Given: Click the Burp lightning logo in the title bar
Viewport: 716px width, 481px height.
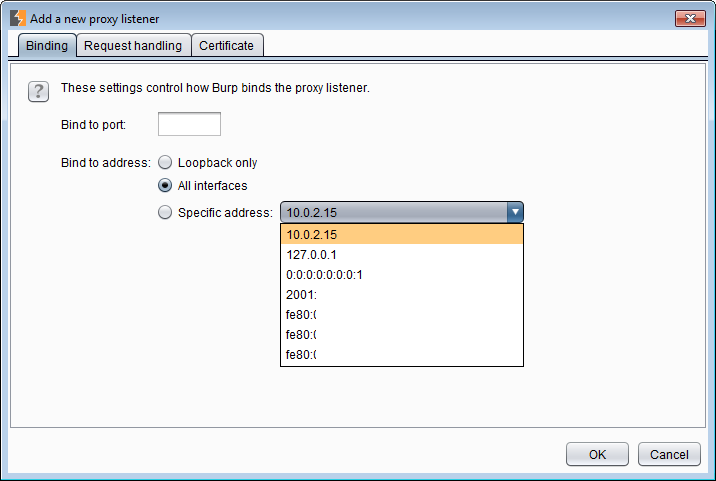Looking at the screenshot, I should (18, 19).
